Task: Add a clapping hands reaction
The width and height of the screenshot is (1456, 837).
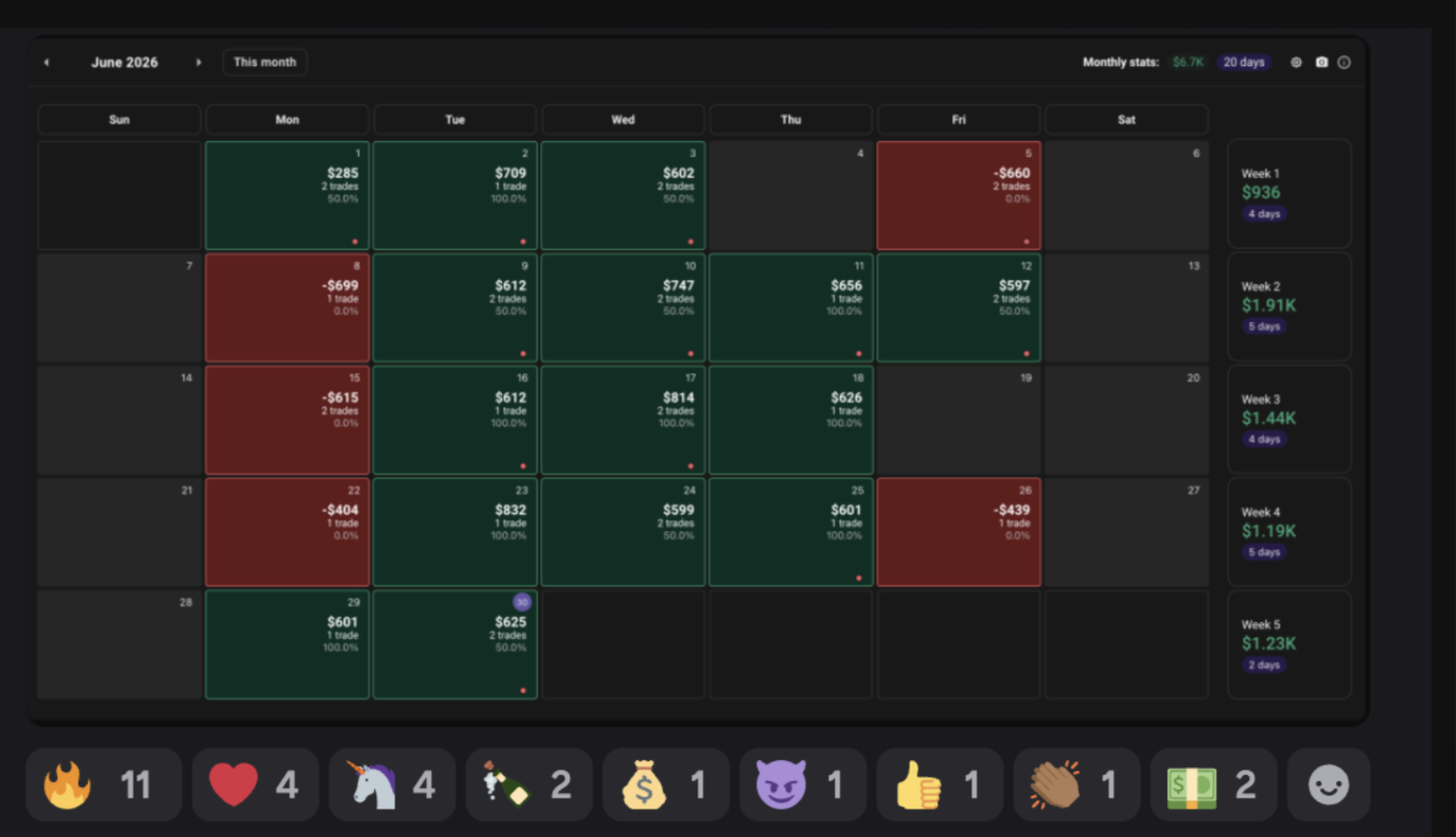Action: point(1077,785)
